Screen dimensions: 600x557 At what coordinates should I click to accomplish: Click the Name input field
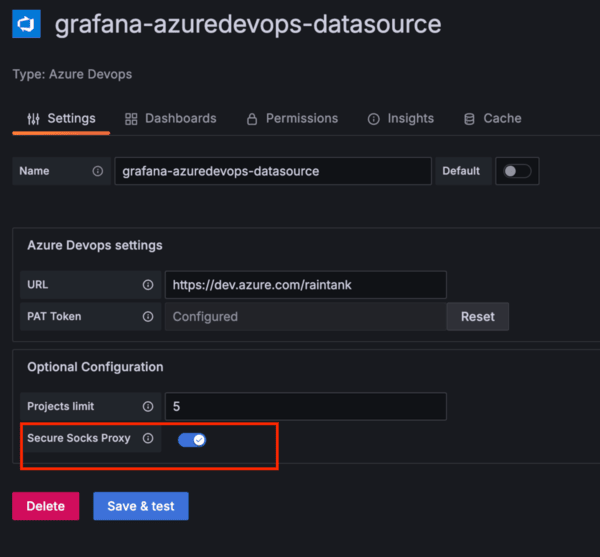[273, 171]
